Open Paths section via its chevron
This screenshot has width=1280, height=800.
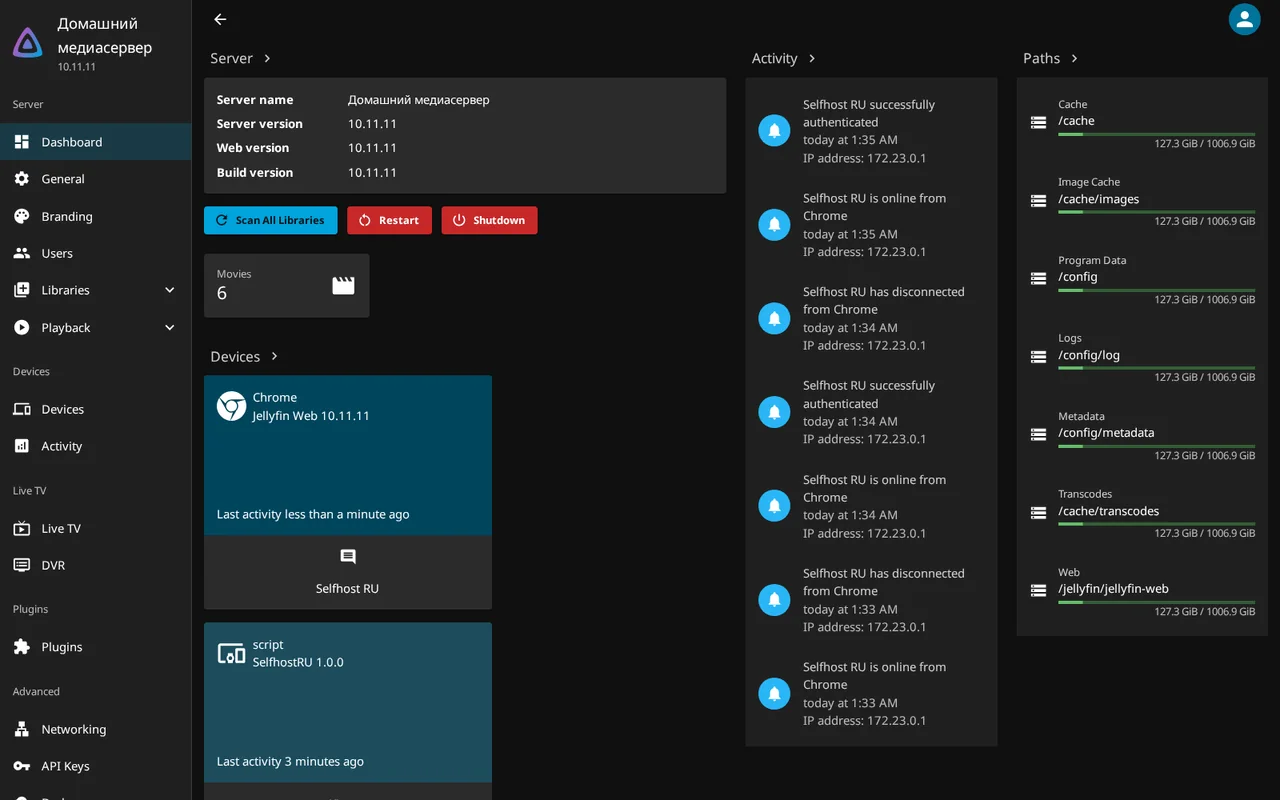(1074, 58)
